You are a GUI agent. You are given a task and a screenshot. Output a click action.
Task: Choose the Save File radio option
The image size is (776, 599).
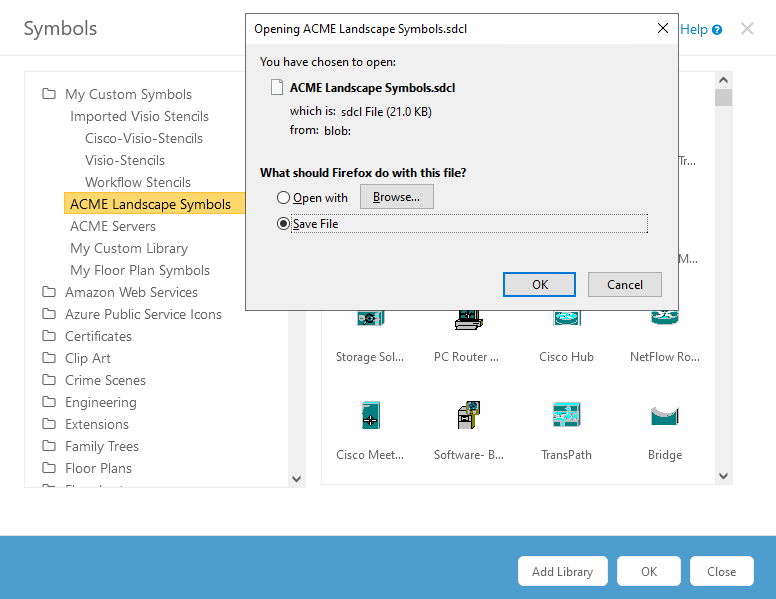(284, 224)
